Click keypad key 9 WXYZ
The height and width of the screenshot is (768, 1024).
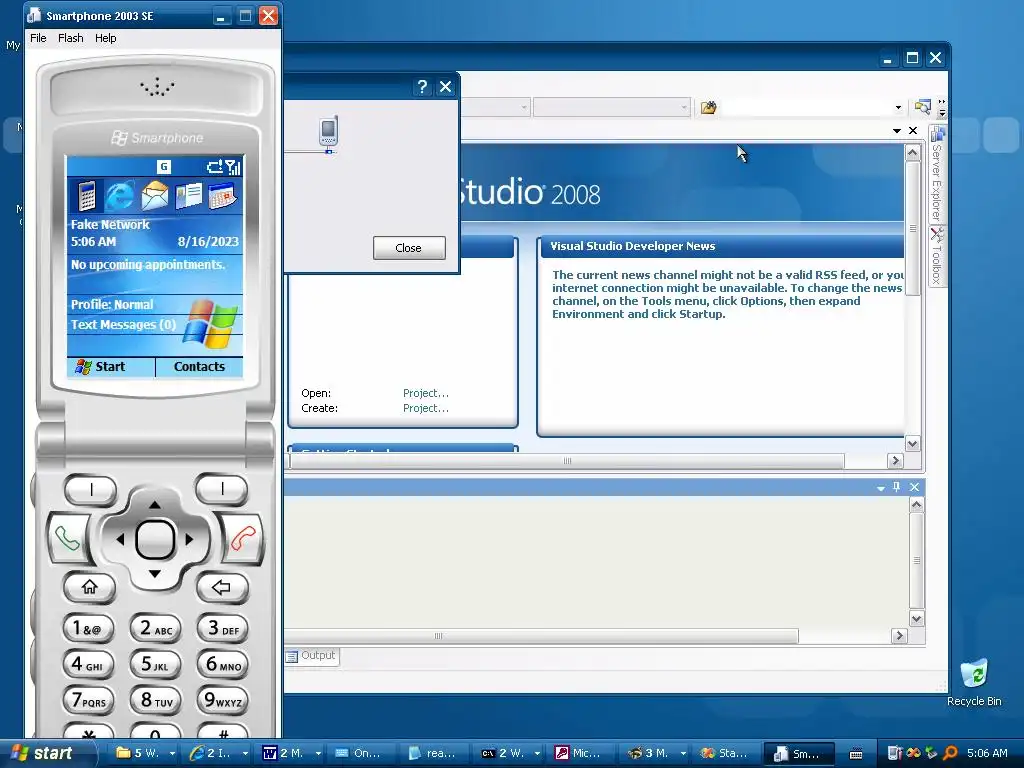pyautogui.click(x=223, y=701)
